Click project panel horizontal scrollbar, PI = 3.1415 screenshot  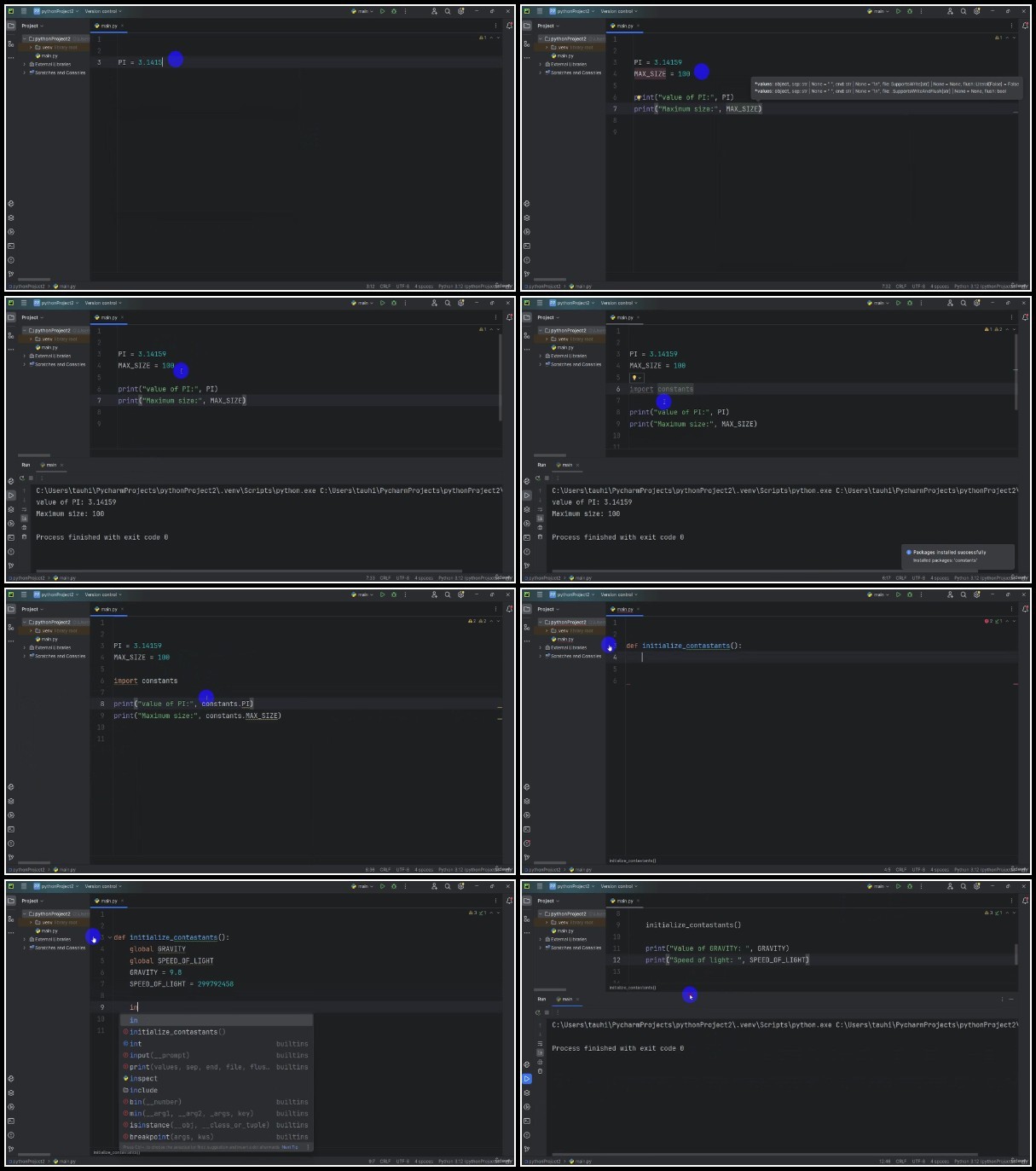point(34,279)
